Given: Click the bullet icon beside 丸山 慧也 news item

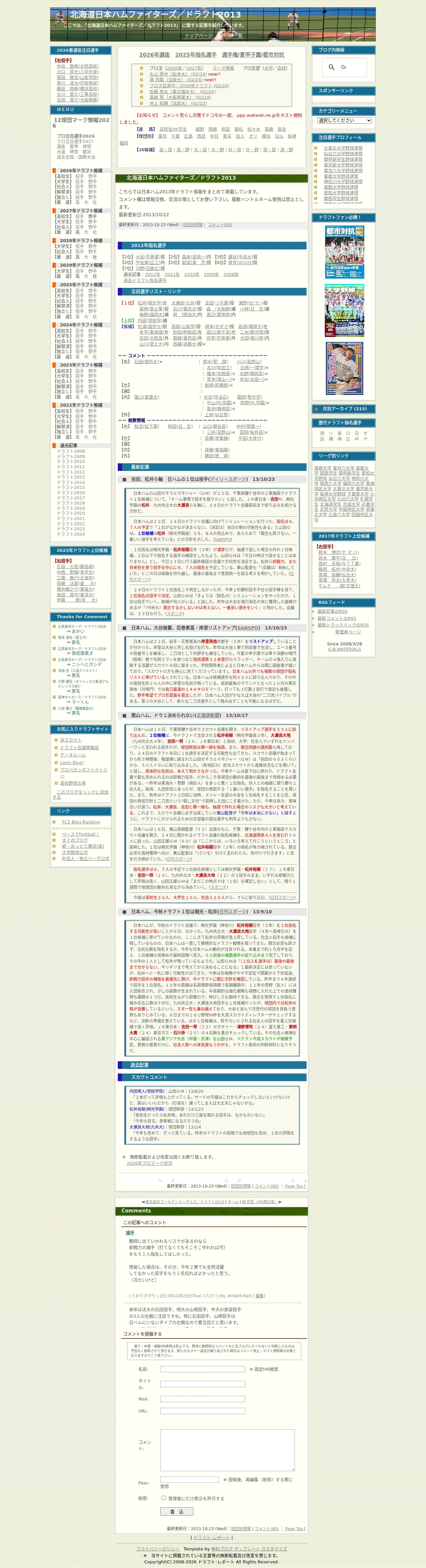Looking at the screenshot, I should [x=142, y=74].
